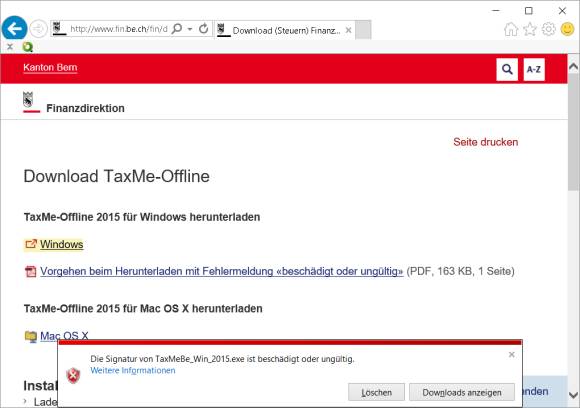Maximize the browser window

point(529,11)
